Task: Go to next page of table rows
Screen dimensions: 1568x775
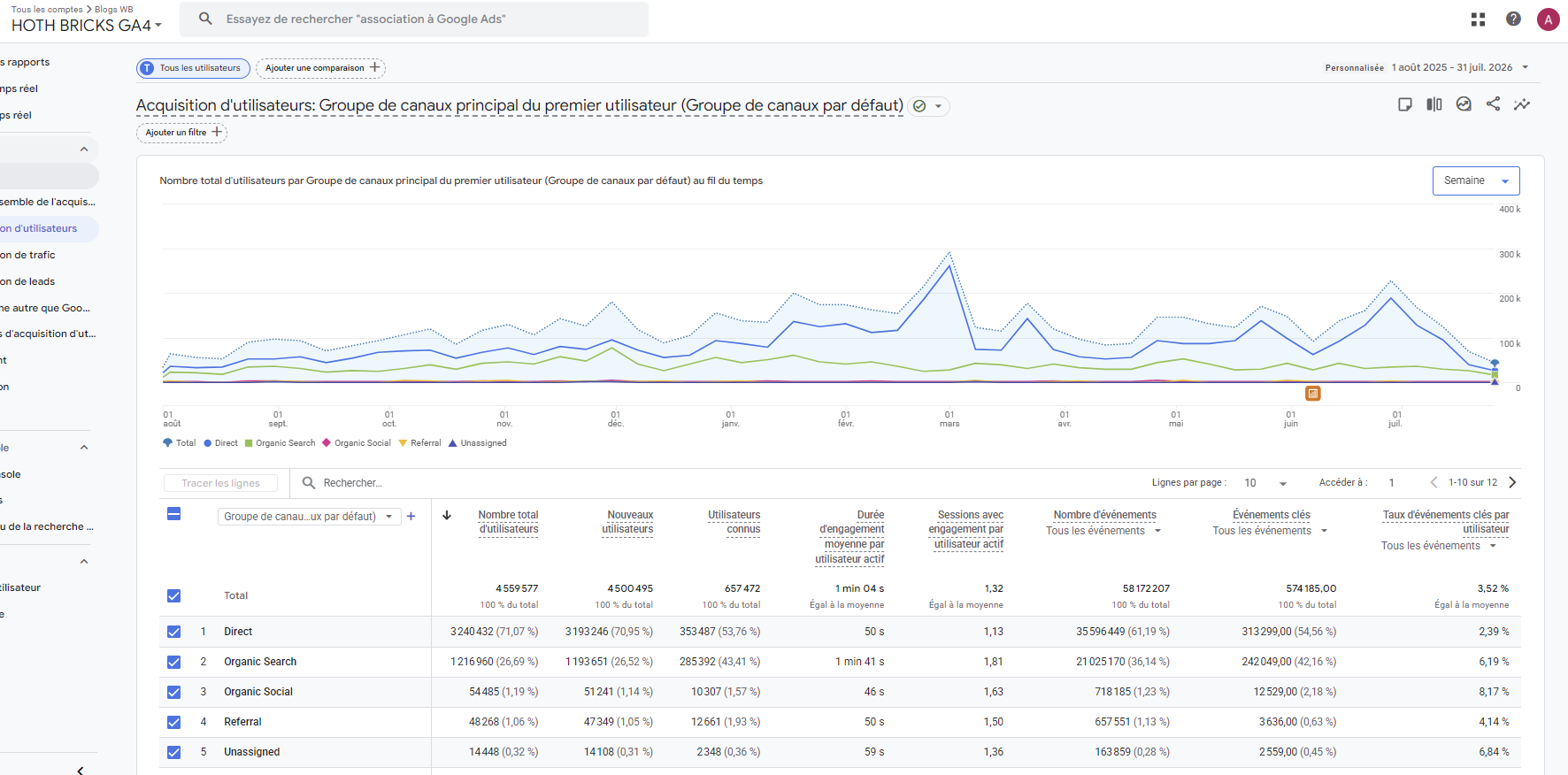Action: [x=1512, y=482]
